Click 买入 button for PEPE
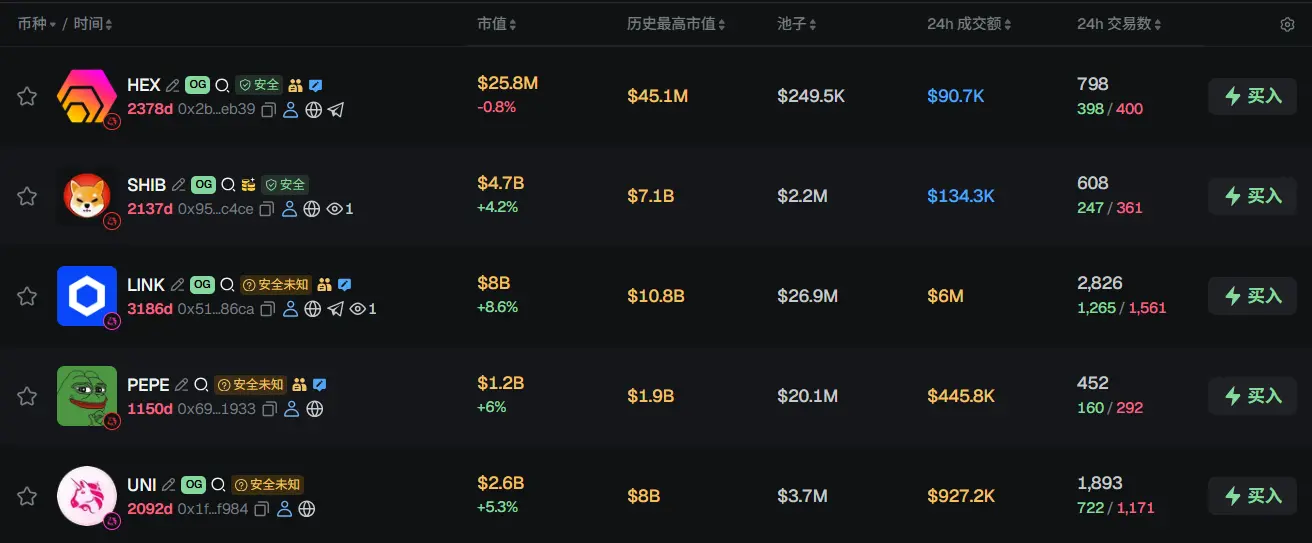The width and height of the screenshot is (1312, 543). 1253,396
